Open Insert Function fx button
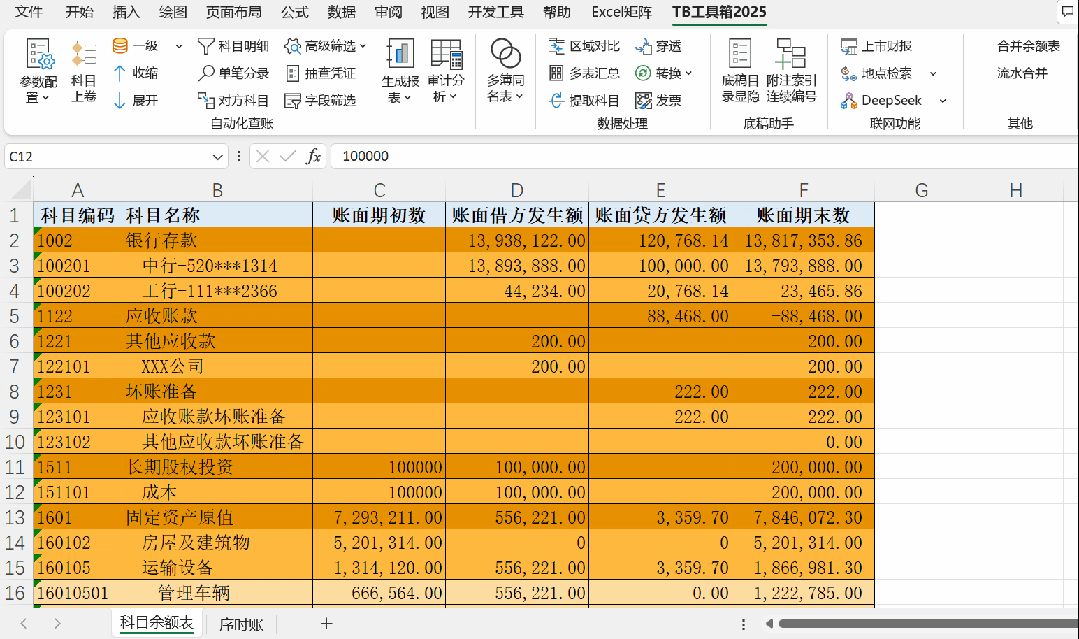Viewport: 1079px width, 639px height. click(x=313, y=156)
